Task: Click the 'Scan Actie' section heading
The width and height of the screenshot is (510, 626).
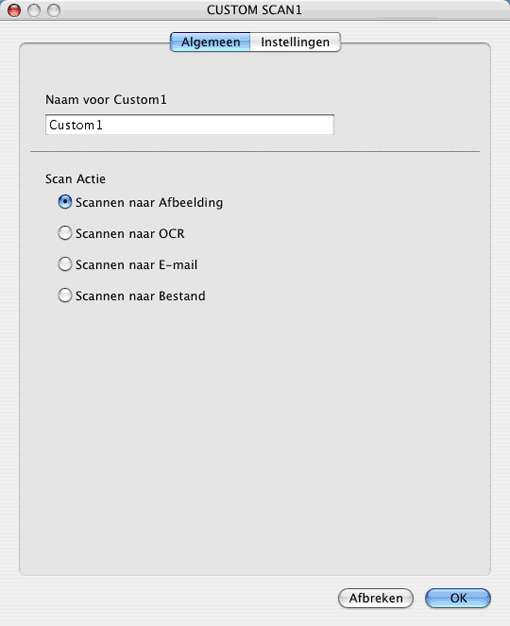Action: click(75, 179)
